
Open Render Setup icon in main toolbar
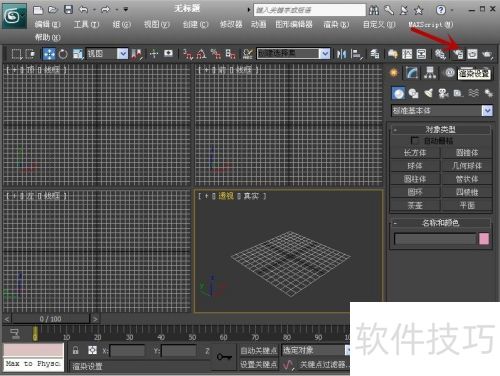click(x=458, y=54)
